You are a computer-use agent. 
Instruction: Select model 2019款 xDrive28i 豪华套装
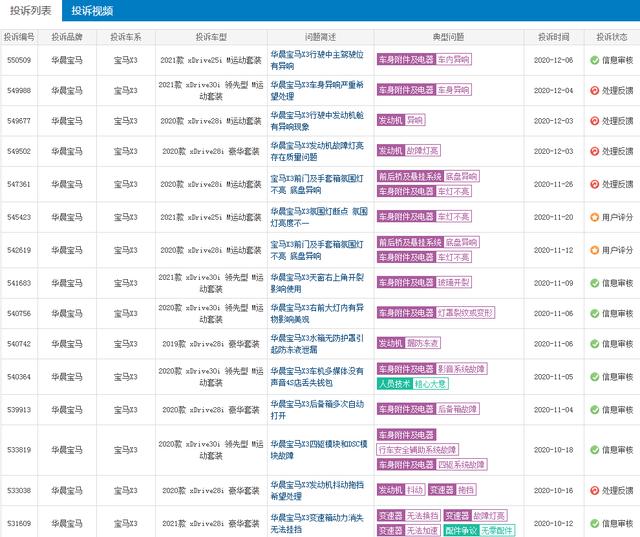211,344
